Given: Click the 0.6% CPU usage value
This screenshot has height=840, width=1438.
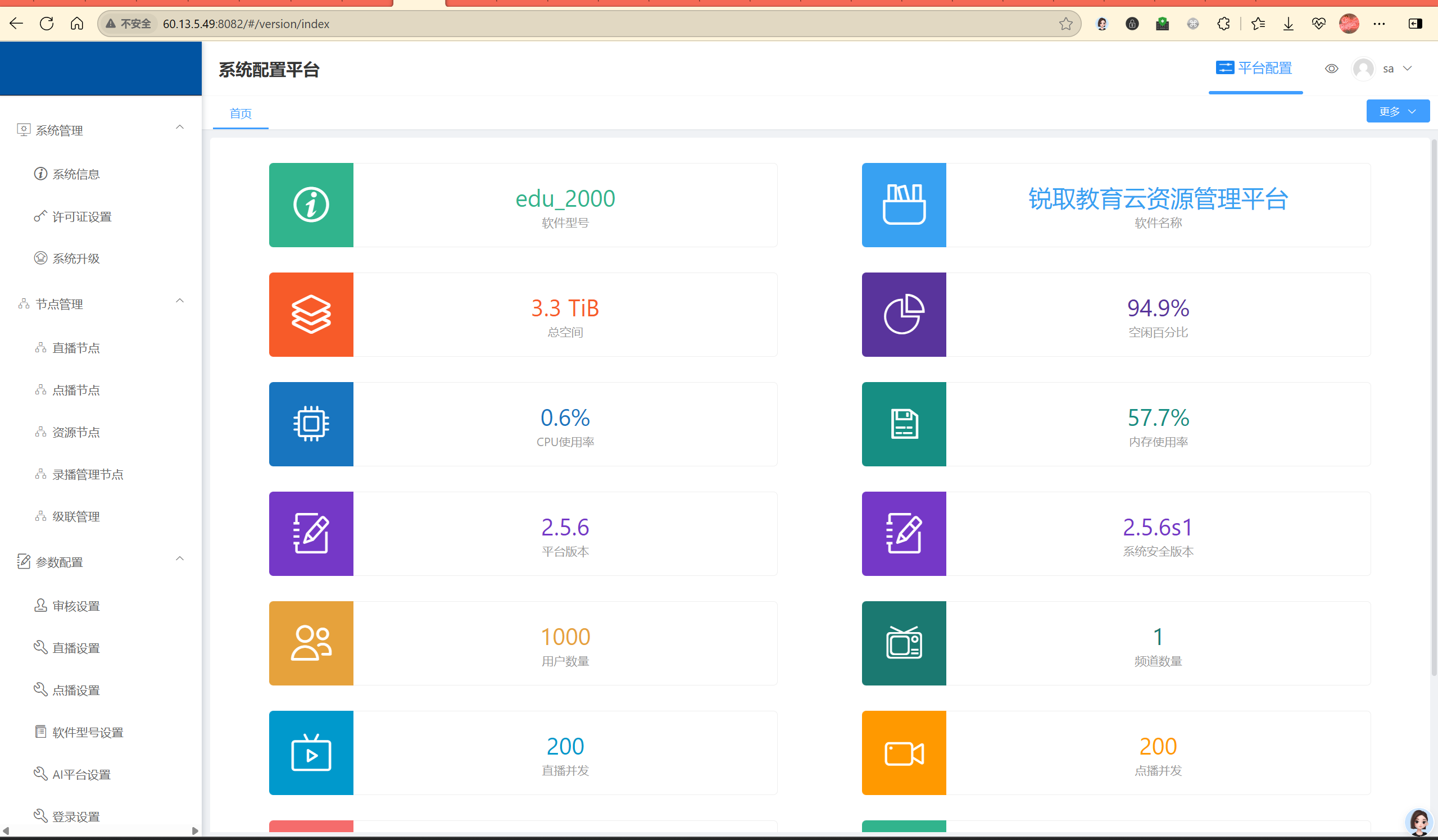Looking at the screenshot, I should [x=565, y=417].
